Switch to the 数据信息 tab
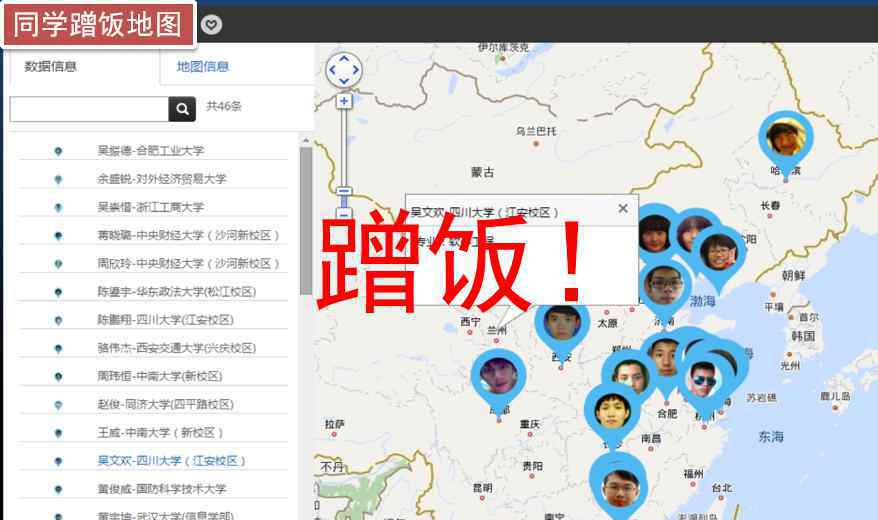This screenshot has width=878, height=520. coord(50,67)
